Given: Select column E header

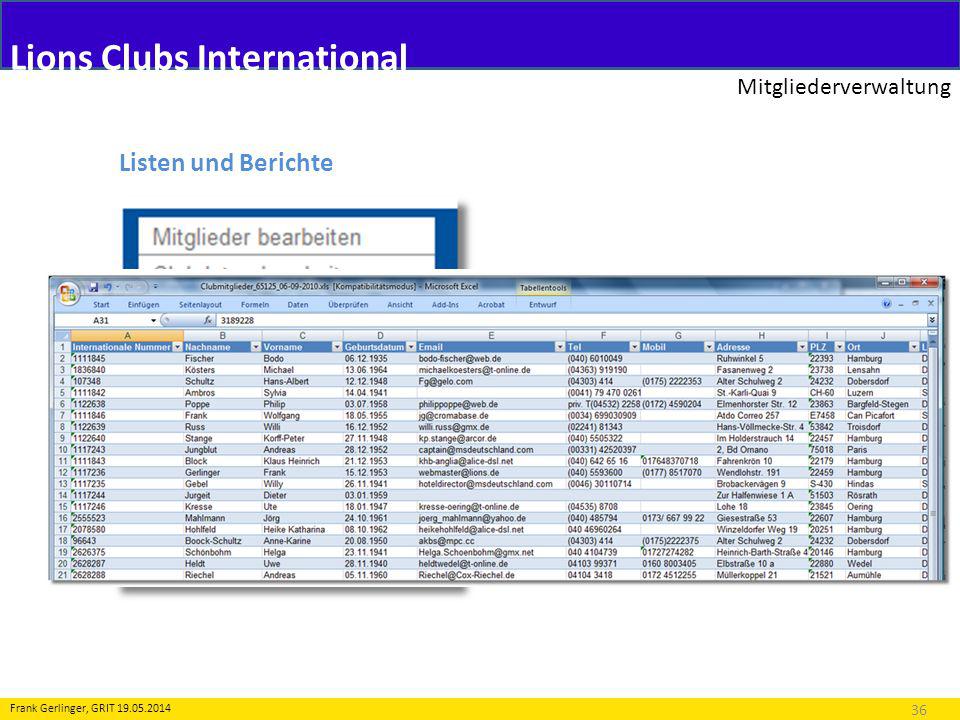Looking at the screenshot, I should 491,336.
